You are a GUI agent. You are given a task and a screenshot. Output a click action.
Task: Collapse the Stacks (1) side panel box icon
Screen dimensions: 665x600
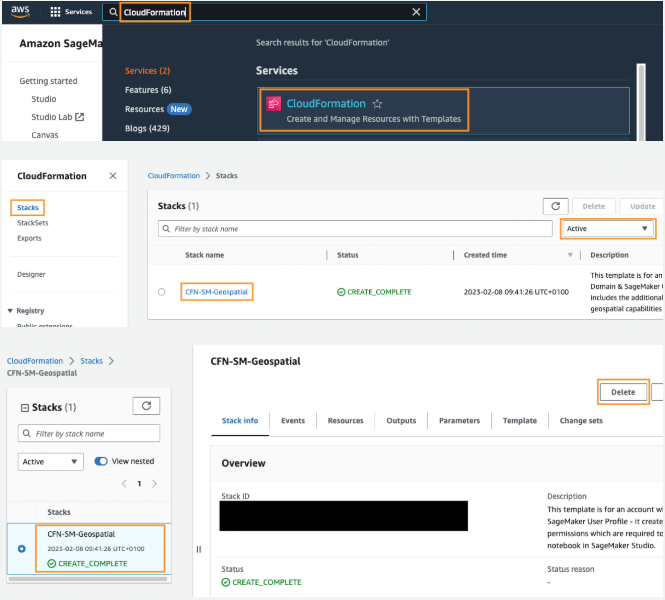(25, 407)
